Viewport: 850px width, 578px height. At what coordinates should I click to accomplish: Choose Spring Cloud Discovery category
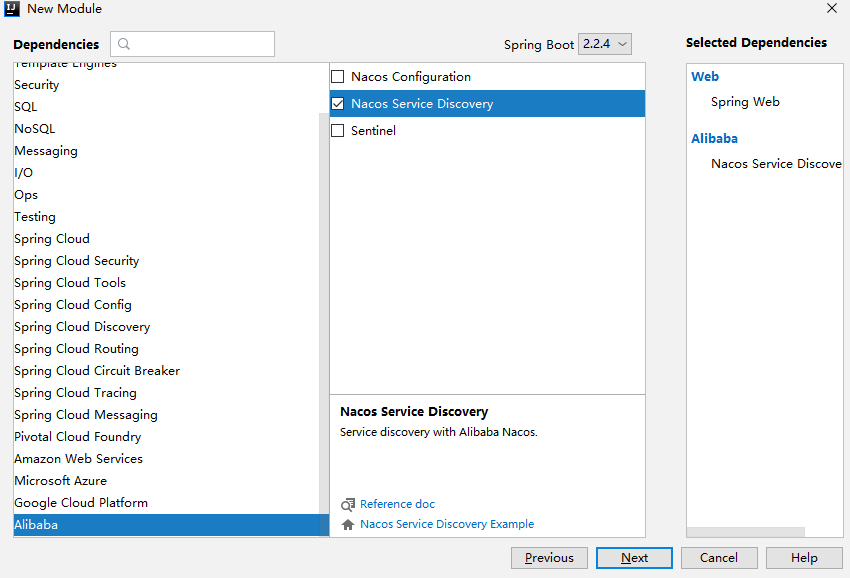pyautogui.click(x=82, y=327)
